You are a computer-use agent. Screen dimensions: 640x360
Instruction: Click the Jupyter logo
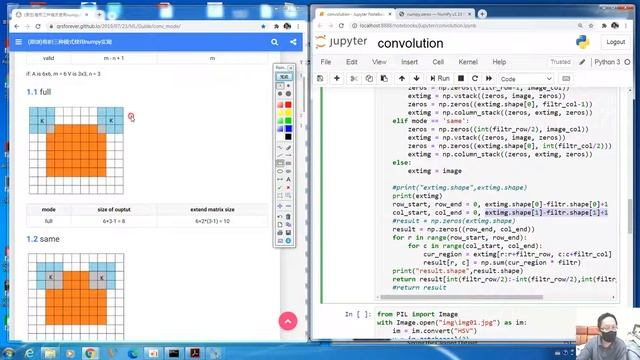[342, 42]
